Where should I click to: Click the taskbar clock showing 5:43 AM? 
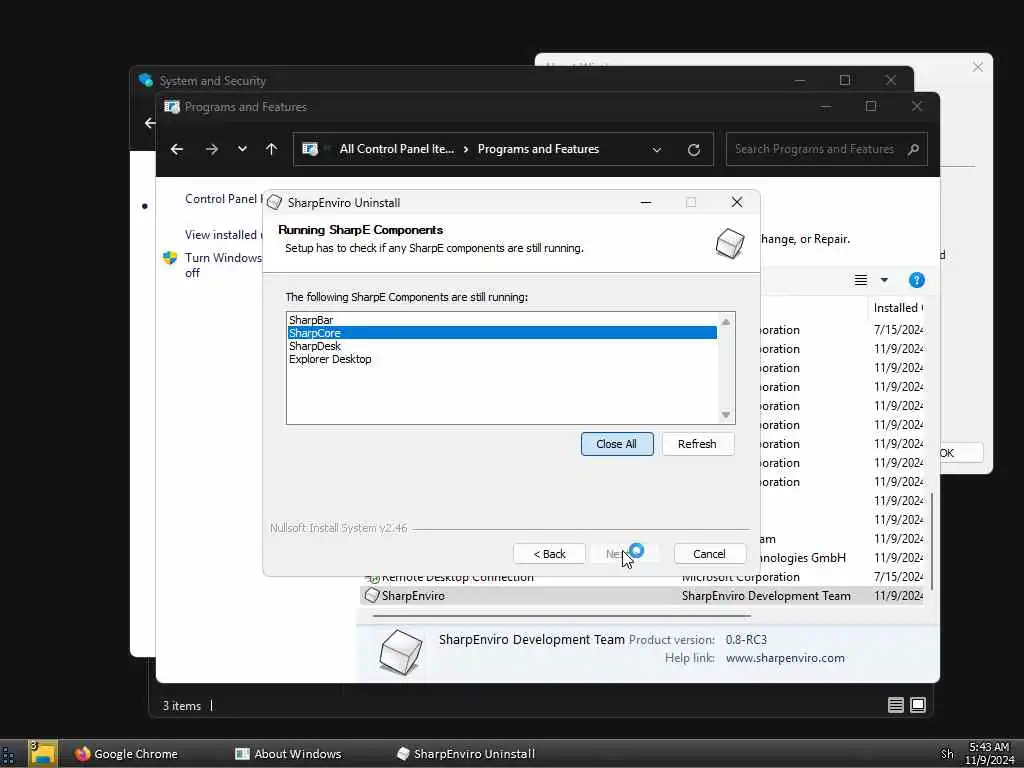[x=989, y=754]
